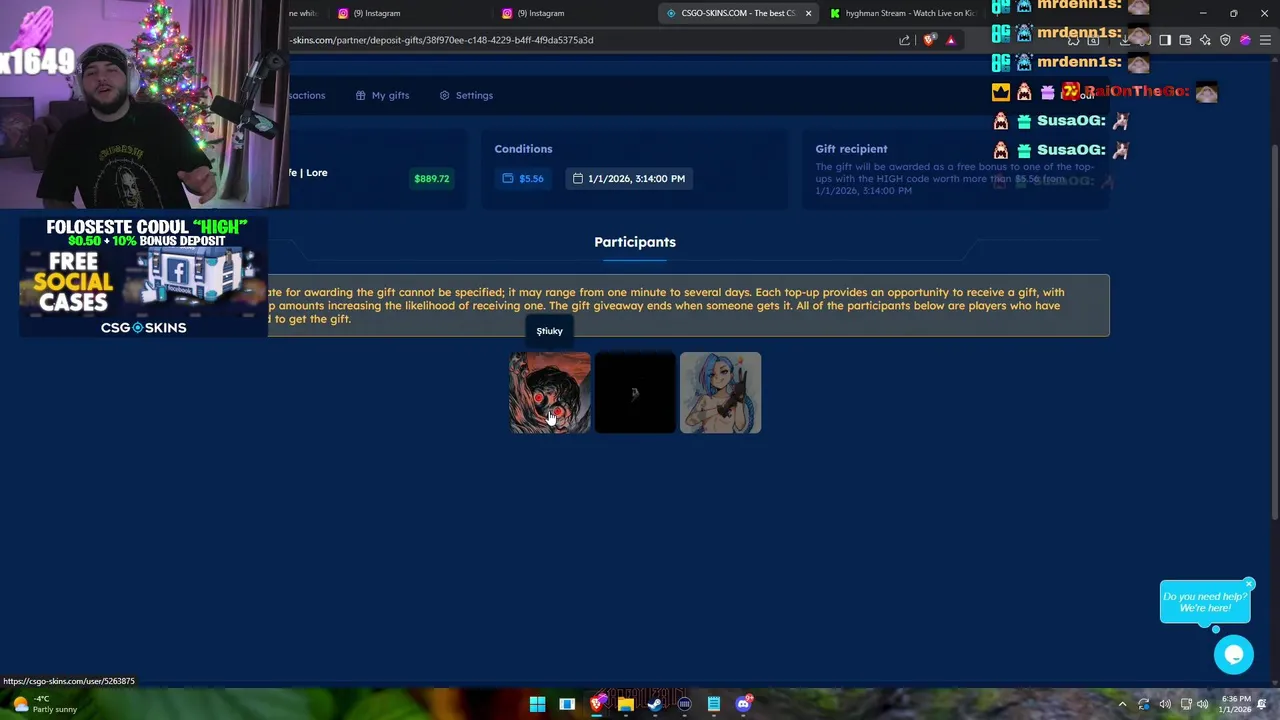Open Brave Shields lion icon

929,40
